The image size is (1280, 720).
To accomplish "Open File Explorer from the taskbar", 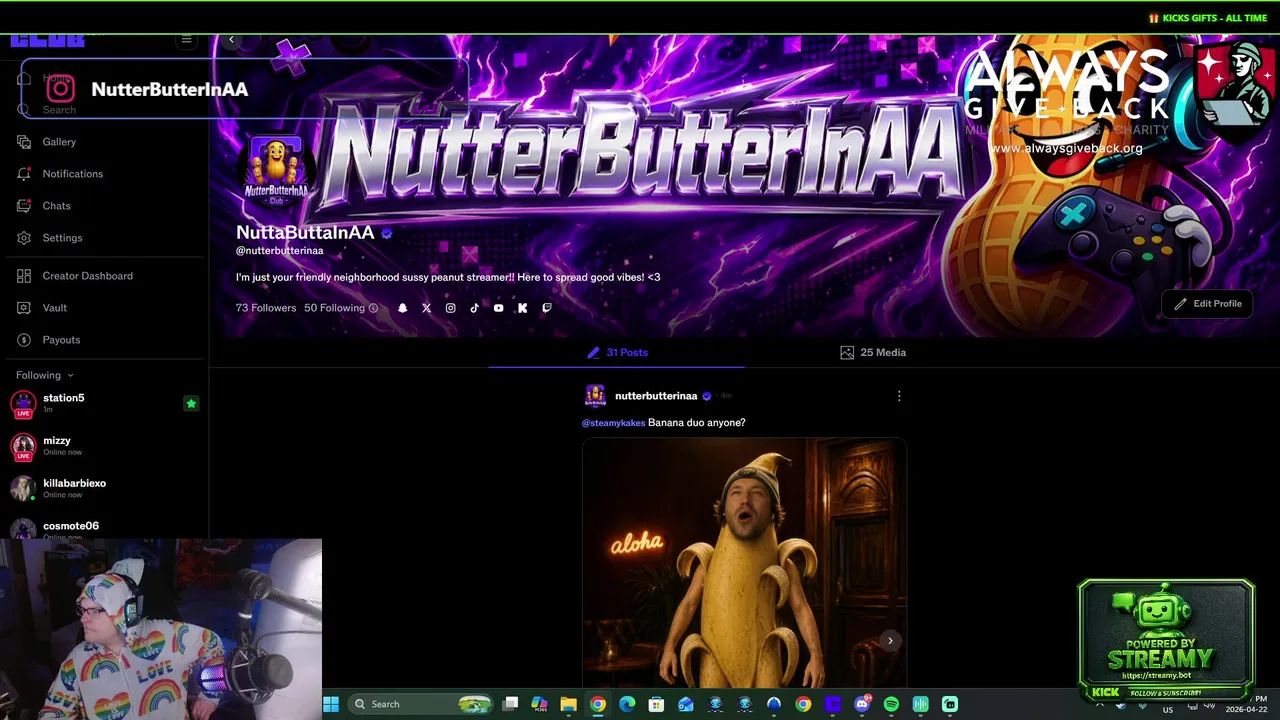I will point(568,704).
